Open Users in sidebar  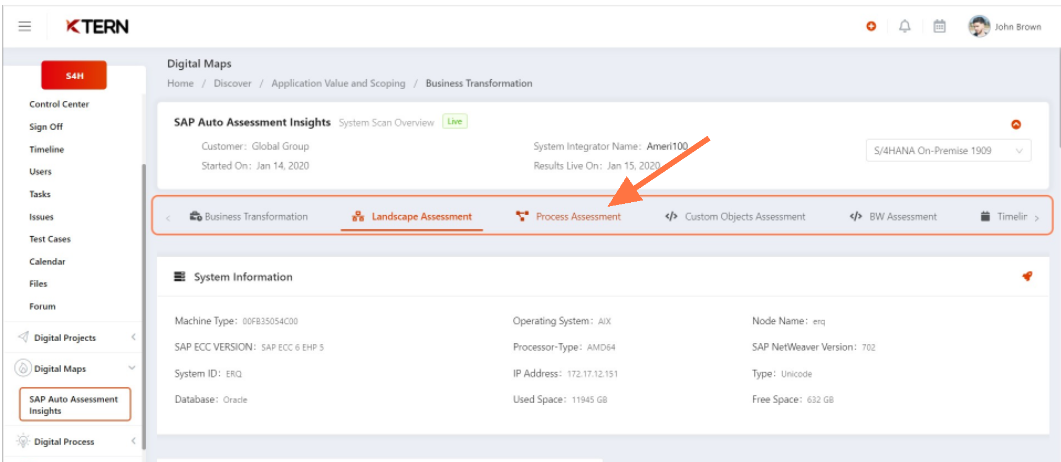point(41,172)
